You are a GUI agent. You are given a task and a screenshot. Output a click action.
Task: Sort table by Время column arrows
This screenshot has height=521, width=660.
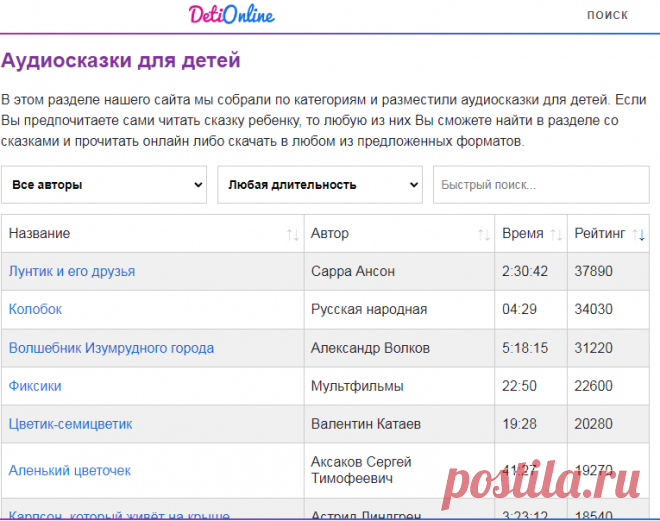point(556,234)
